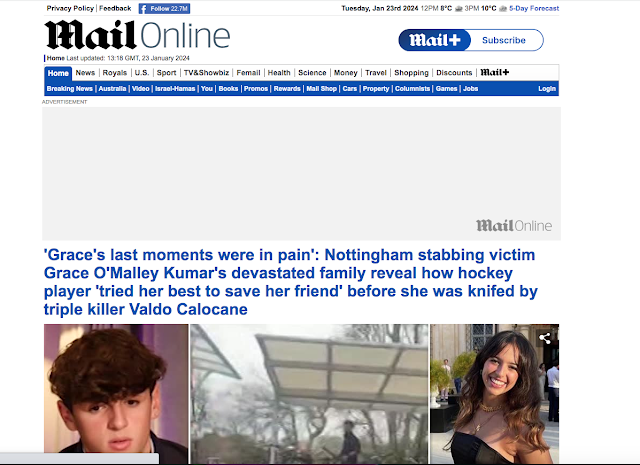Image resolution: width=640 pixels, height=465 pixels.
Task: Click the Facebook Follow button
Action: click(164, 9)
